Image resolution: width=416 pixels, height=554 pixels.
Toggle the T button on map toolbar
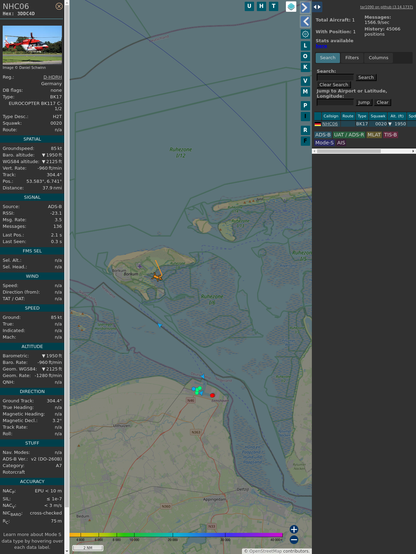pos(273,6)
